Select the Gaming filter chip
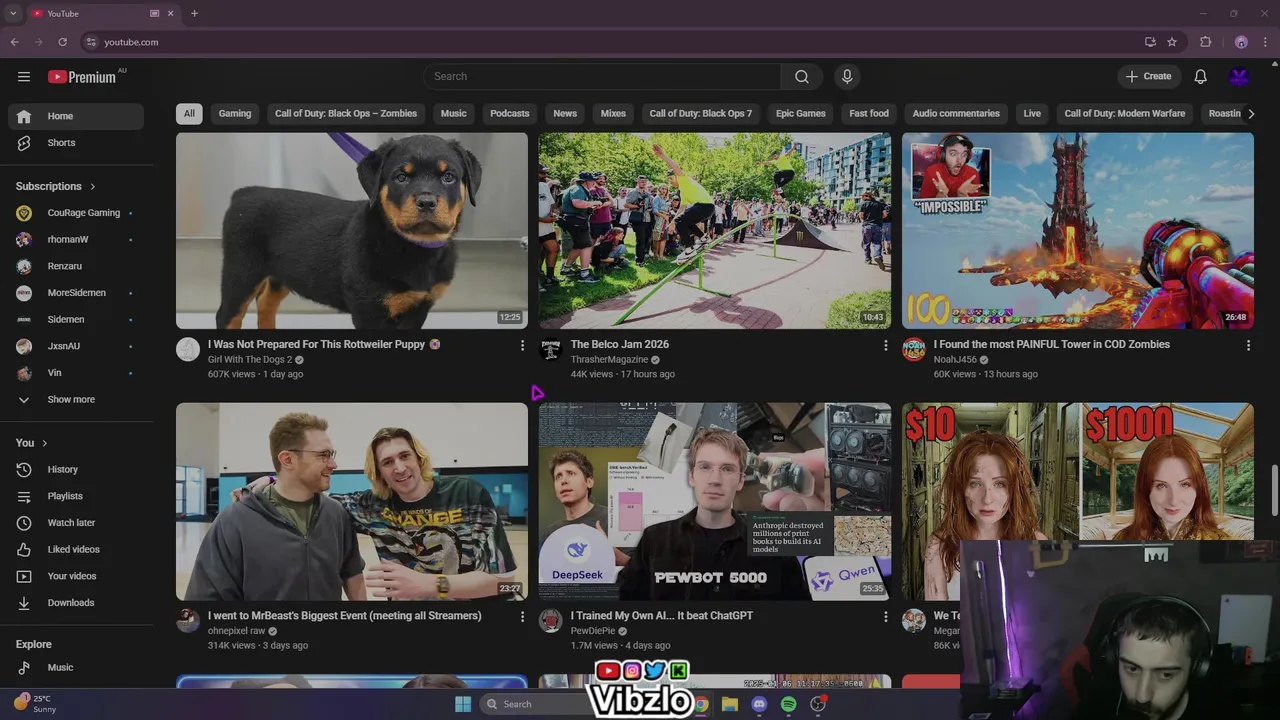The image size is (1280, 720). (x=235, y=114)
